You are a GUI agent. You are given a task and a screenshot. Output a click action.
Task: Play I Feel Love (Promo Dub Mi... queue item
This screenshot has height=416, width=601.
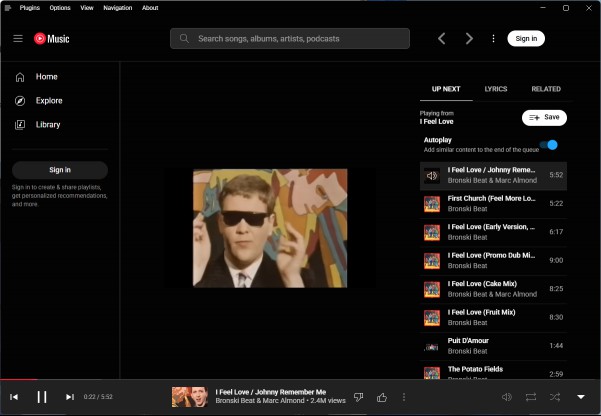493,261
